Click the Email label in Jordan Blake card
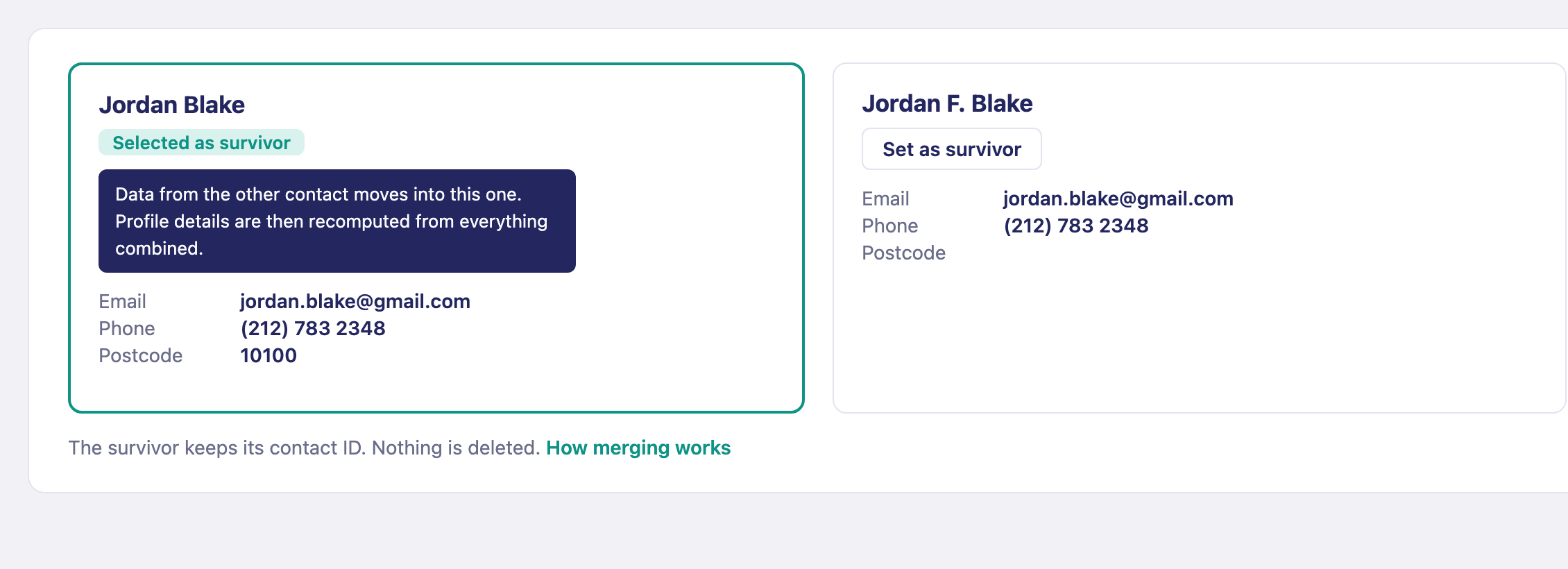This screenshot has width=1568, height=569. [122, 301]
